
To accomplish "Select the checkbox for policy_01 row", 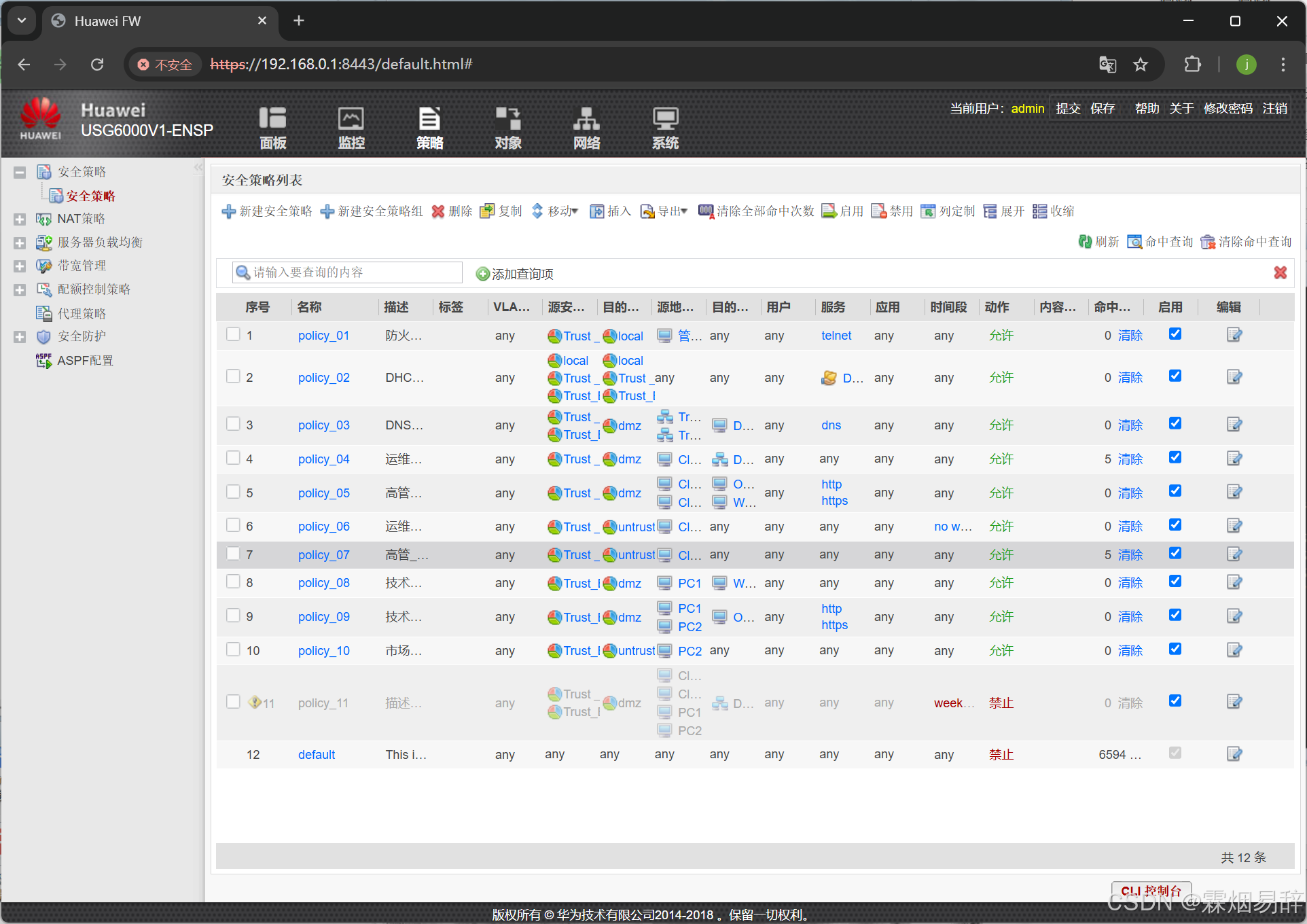I will coord(233,334).
